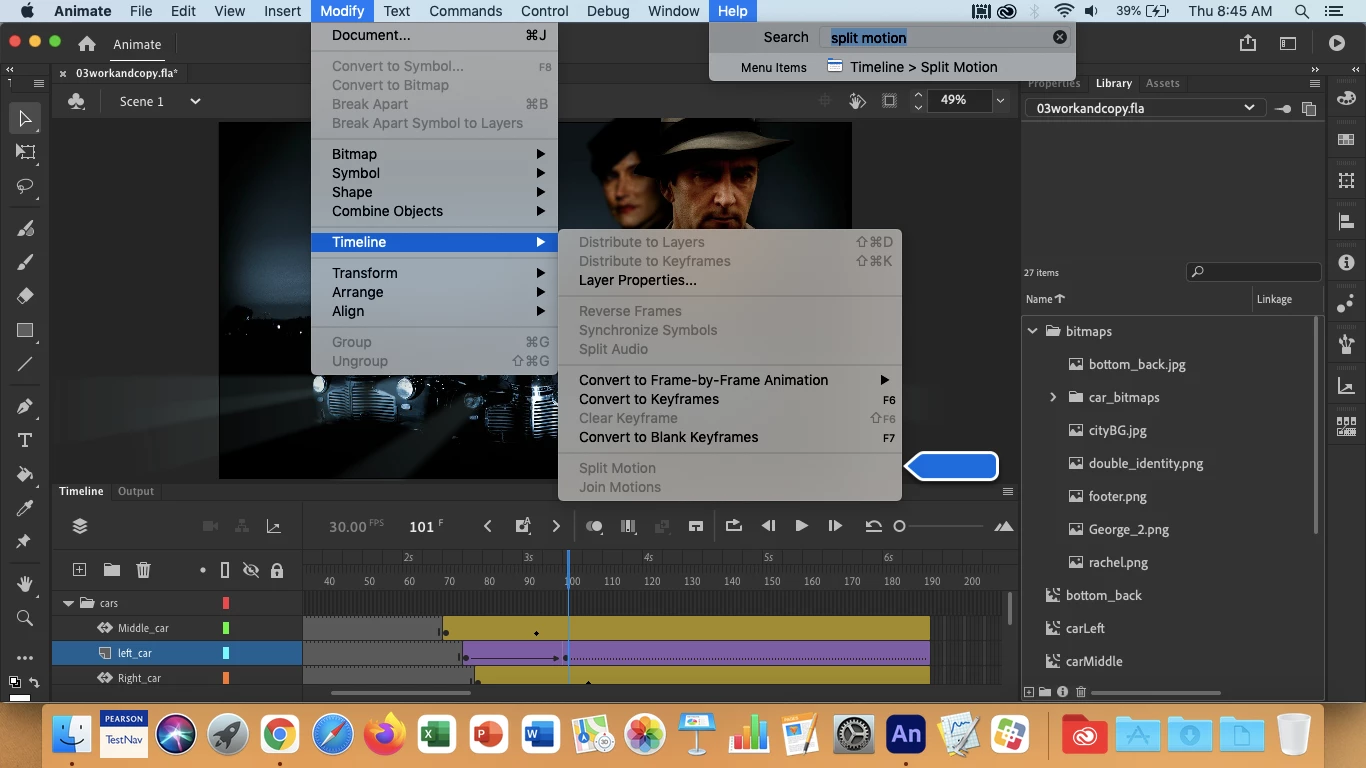
Task: Switch to the Assets tab
Action: [1162, 83]
